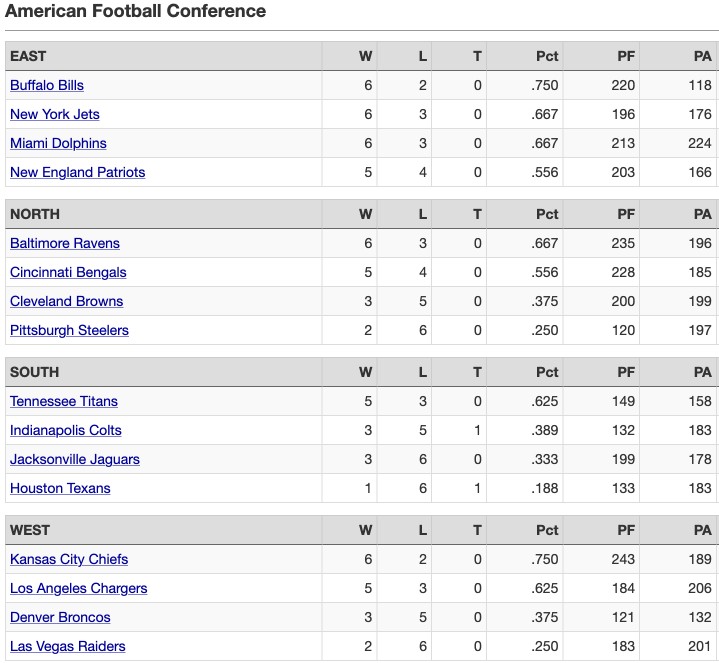Click the Cleveland Browns link
Screen dimensions: 719x663
(66, 301)
